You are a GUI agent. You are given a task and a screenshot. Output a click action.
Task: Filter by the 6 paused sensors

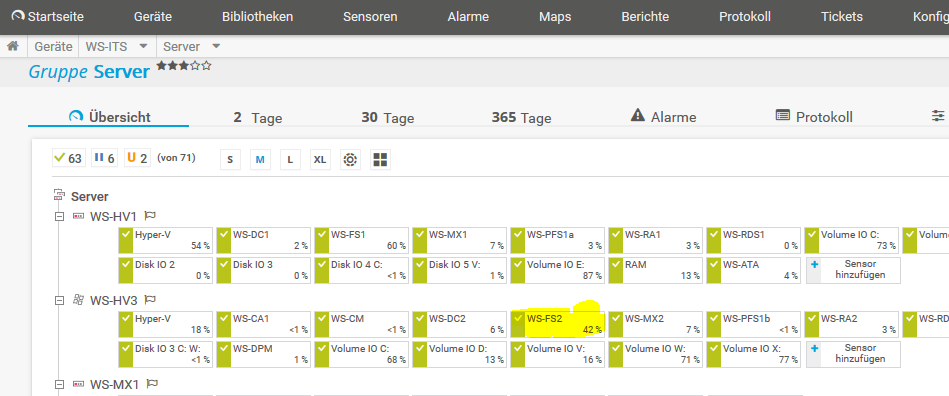click(103, 159)
